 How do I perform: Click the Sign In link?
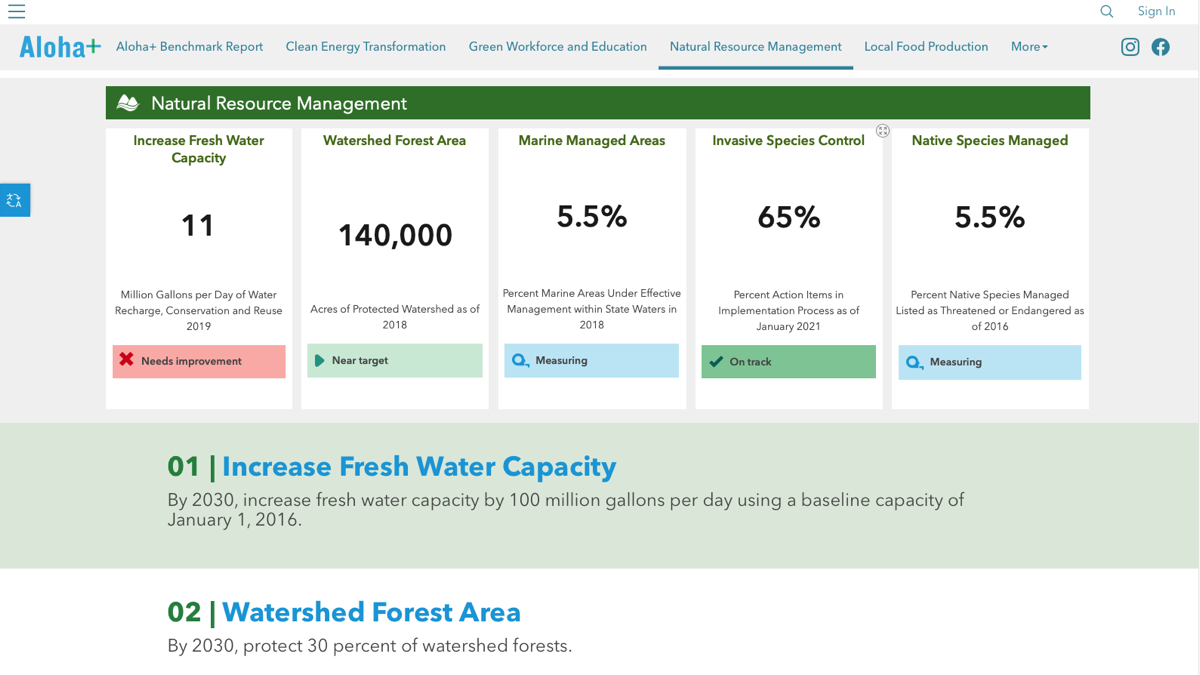1156,12
